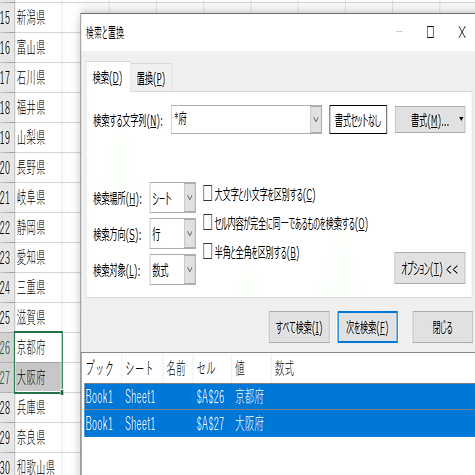The height and width of the screenshot is (475, 475).
Task: Check セル内容が完全に同一であるものを検索する option
Action: (x=207, y=223)
